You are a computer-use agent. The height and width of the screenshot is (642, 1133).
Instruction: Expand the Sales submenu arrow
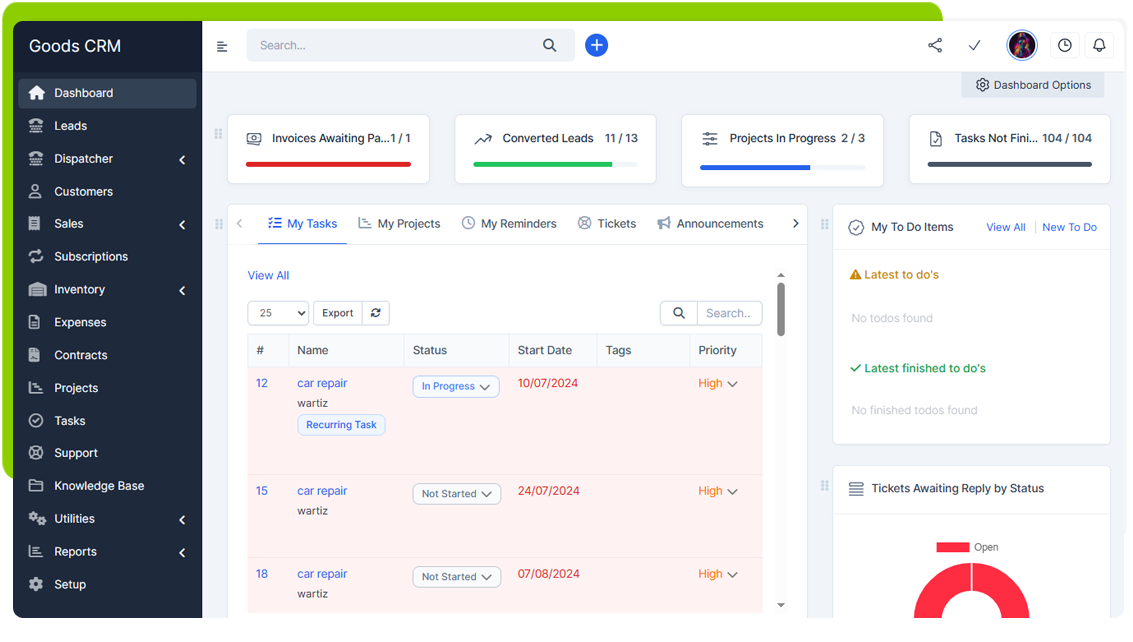(x=182, y=225)
